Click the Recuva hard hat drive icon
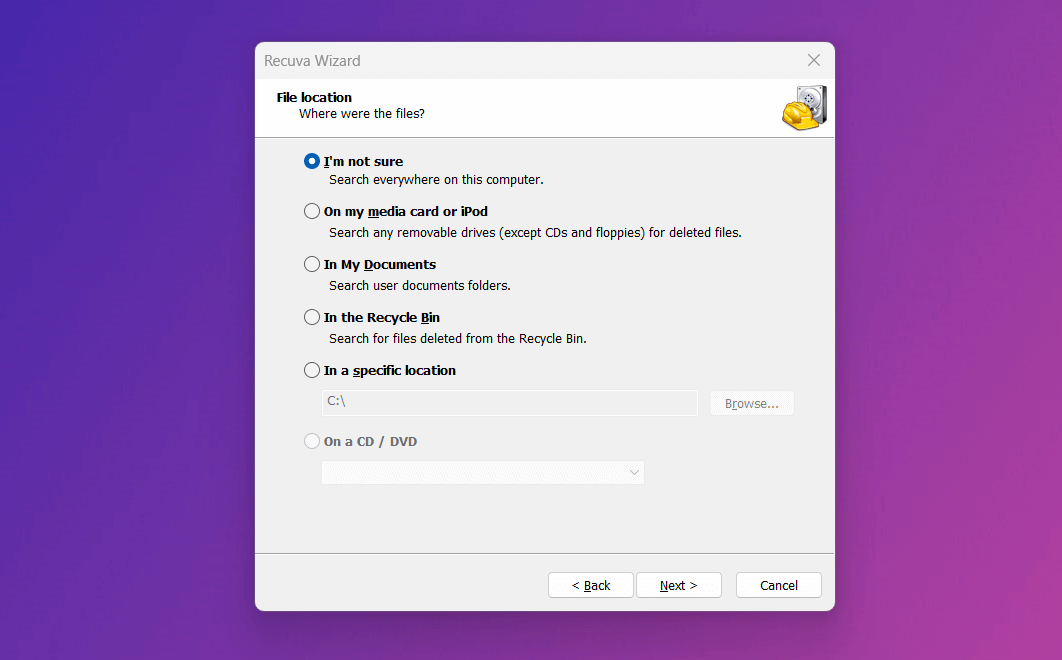Screen dimensions: 1062x660 (805, 108)
